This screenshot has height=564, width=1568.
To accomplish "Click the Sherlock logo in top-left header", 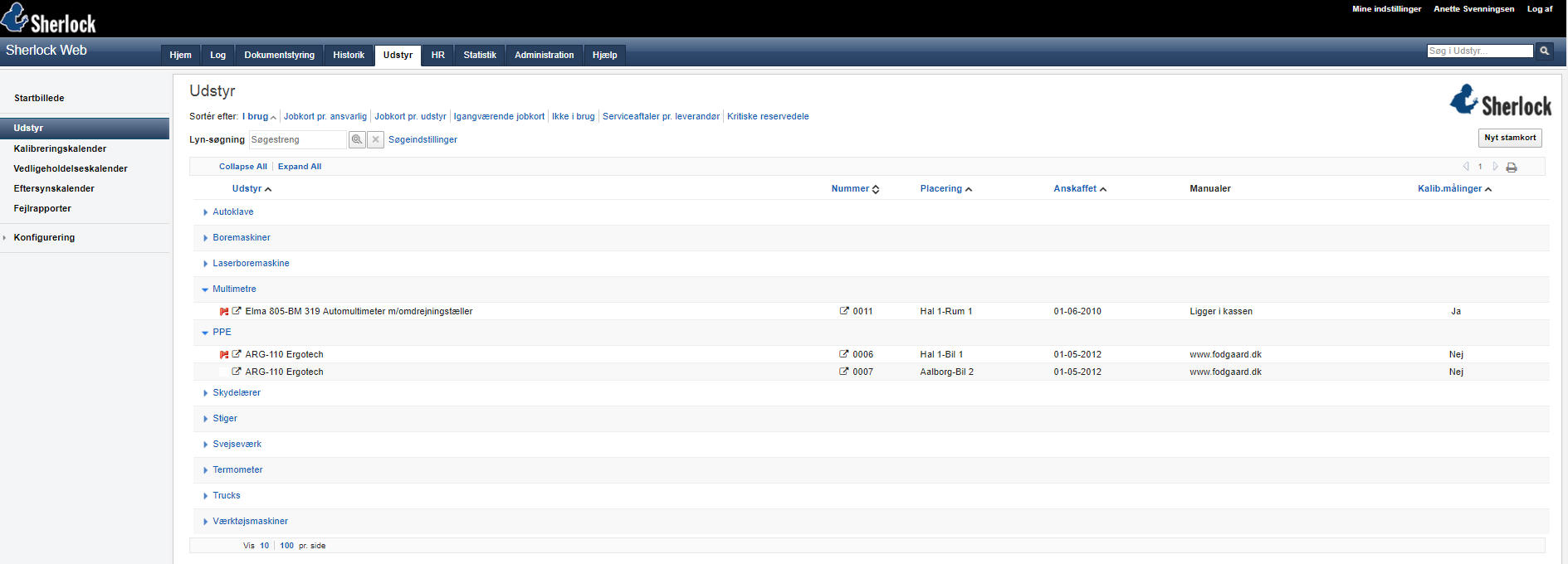I will pos(48,18).
